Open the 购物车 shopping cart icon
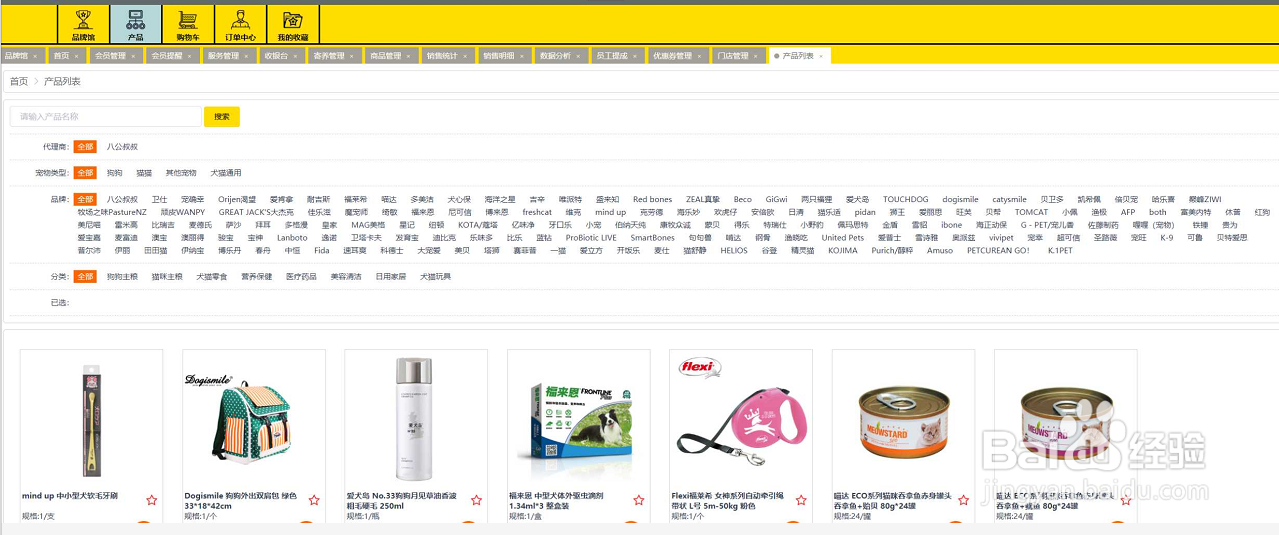Viewport: 1279px width, 535px height. pyautogui.click(x=187, y=24)
